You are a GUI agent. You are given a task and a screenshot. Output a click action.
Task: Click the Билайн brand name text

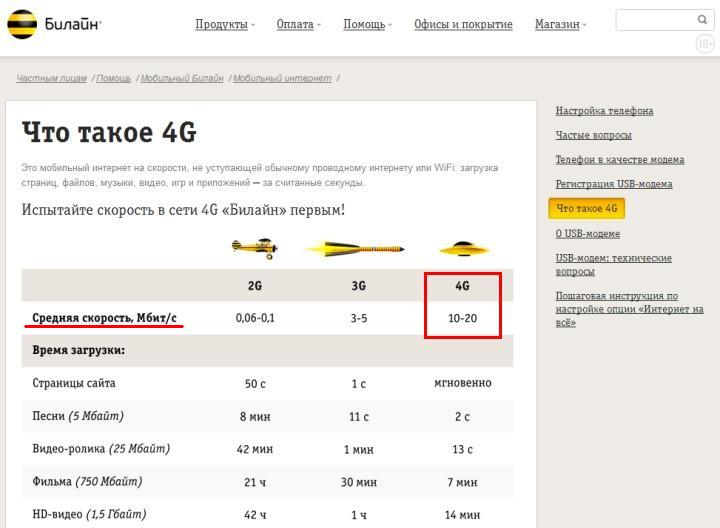pos(73,24)
